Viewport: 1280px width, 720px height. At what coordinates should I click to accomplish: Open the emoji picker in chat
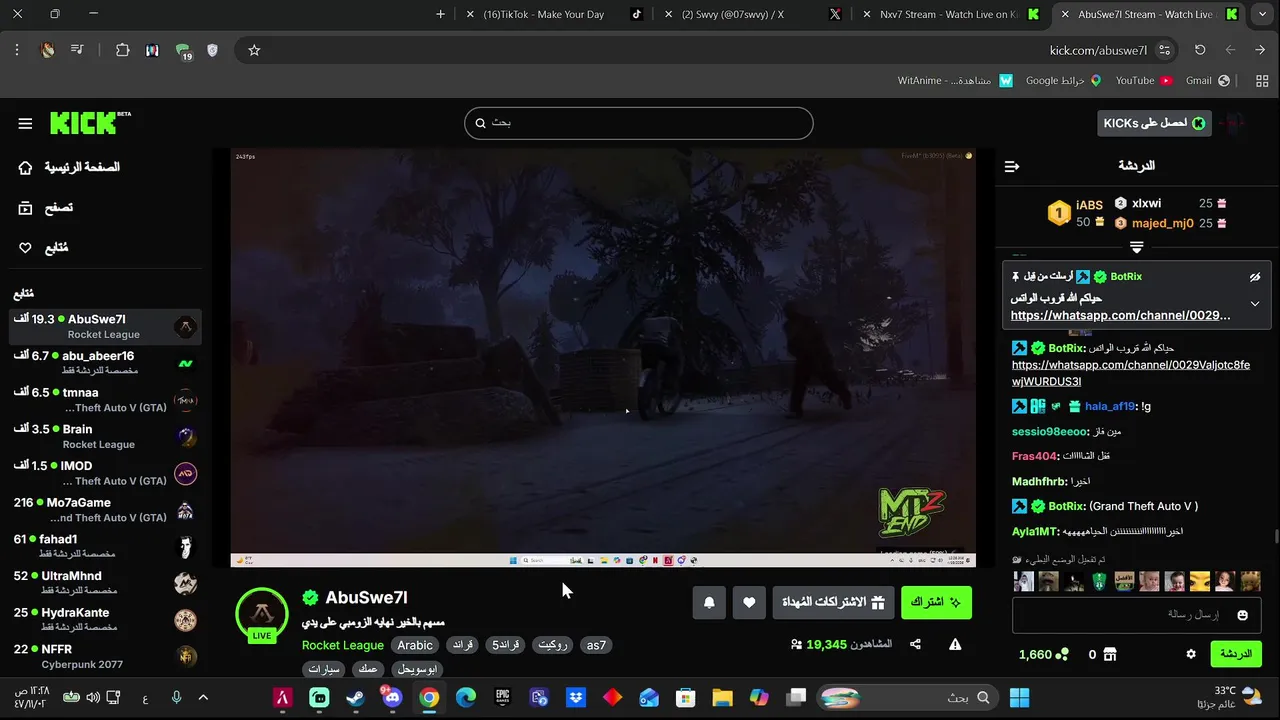(x=1243, y=615)
